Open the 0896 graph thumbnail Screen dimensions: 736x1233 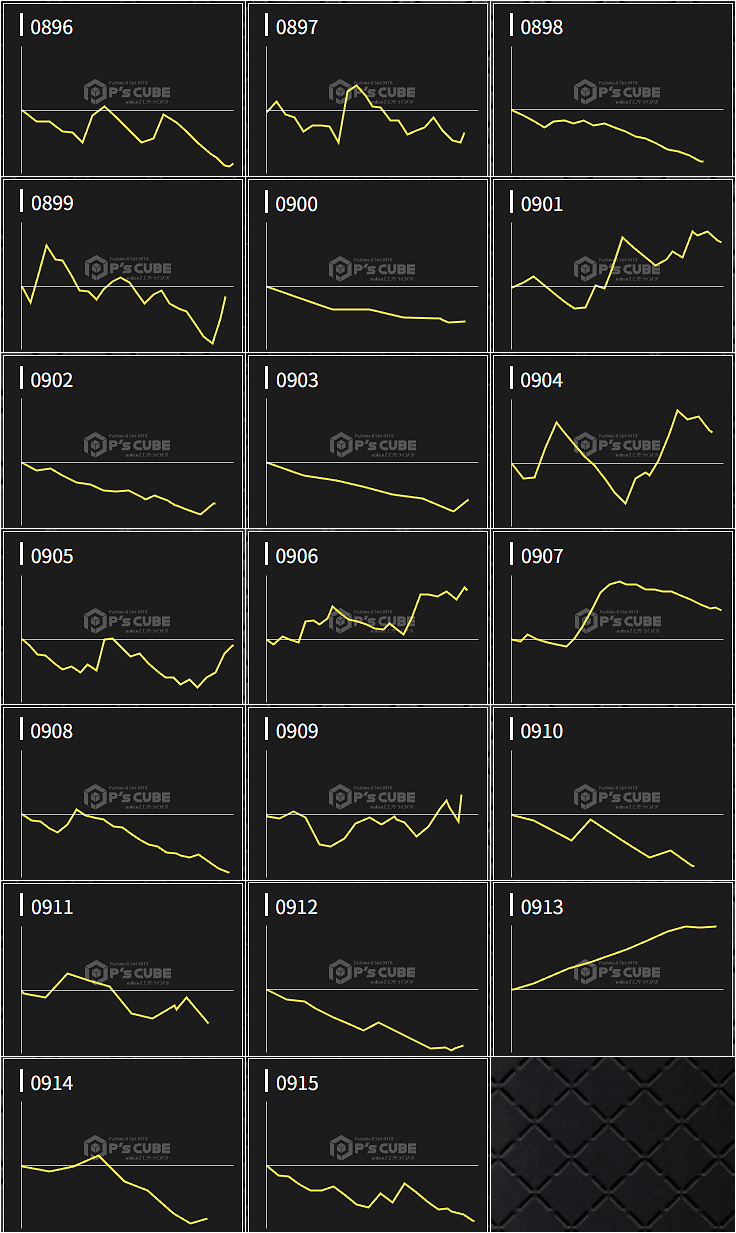tap(123, 90)
